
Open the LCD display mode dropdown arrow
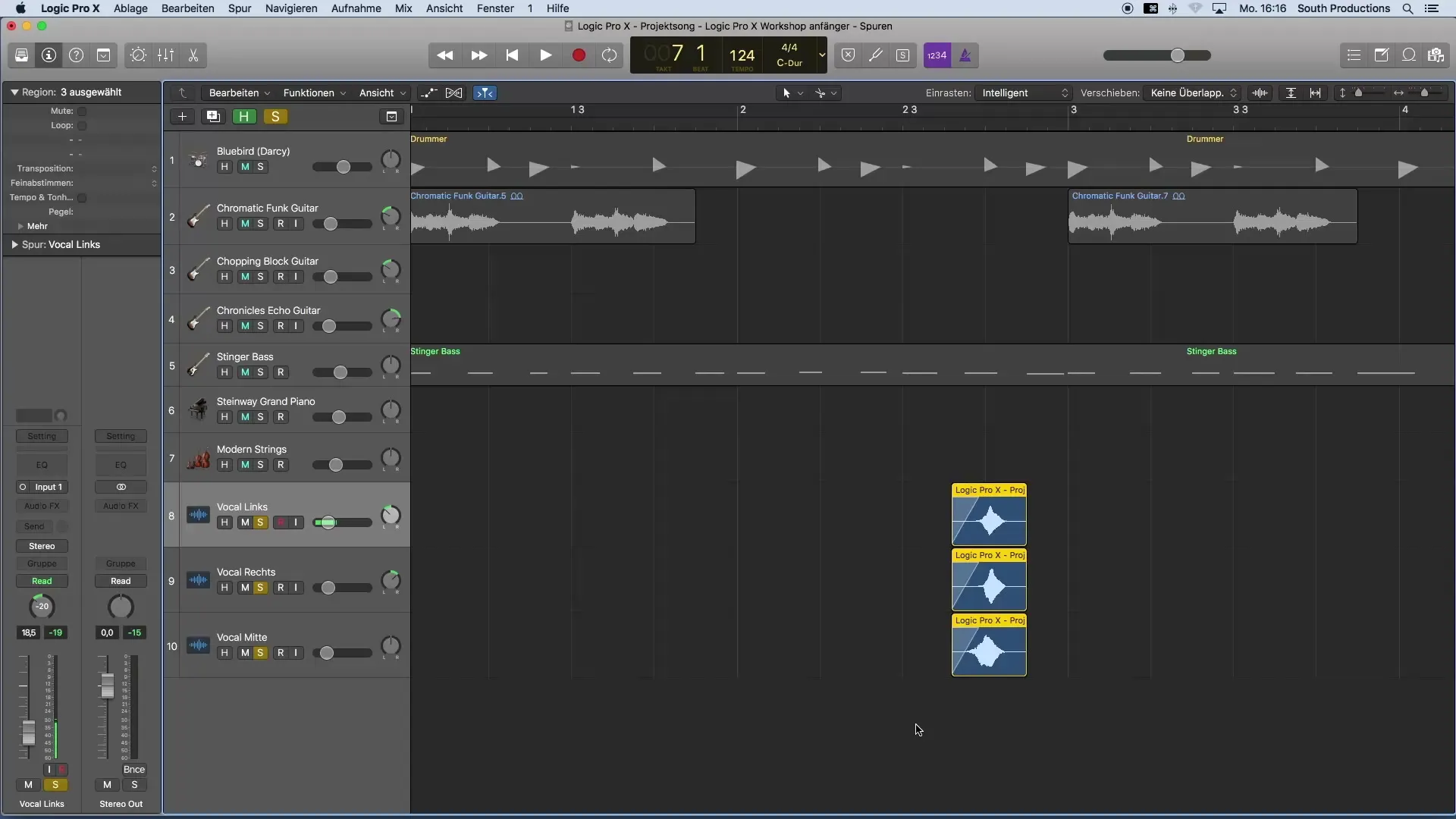click(x=821, y=55)
